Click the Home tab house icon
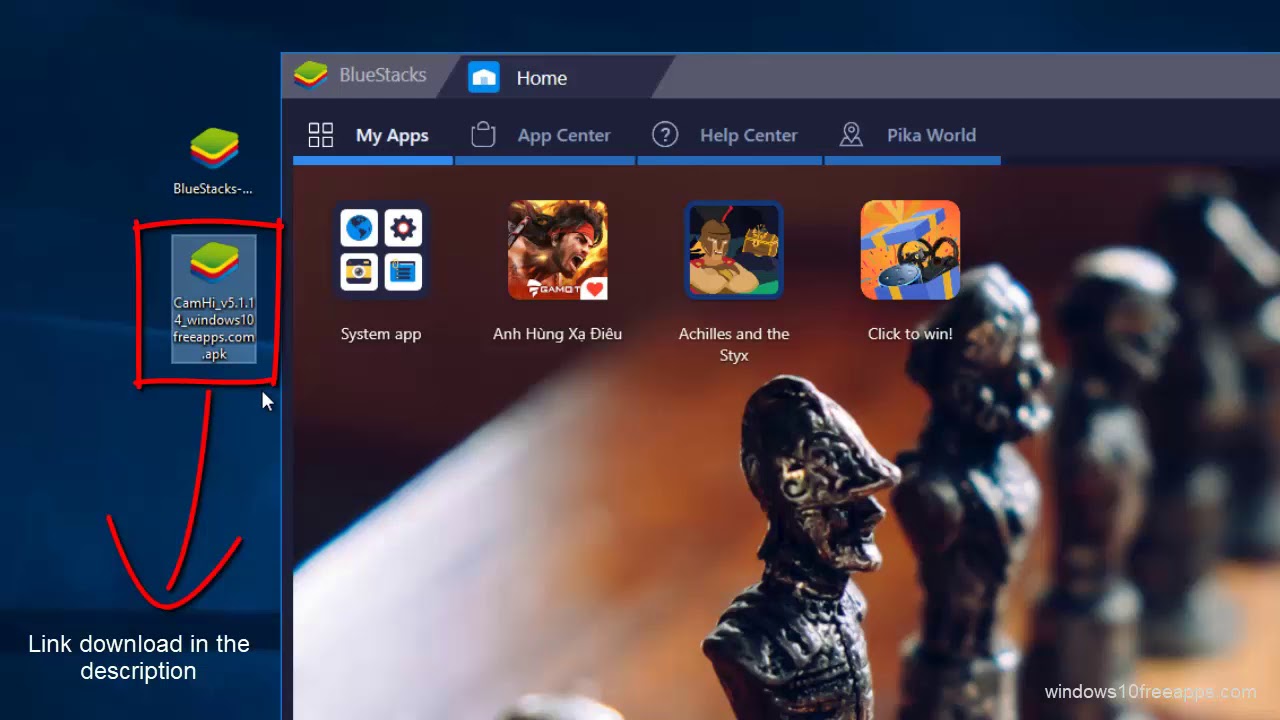 [x=484, y=77]
